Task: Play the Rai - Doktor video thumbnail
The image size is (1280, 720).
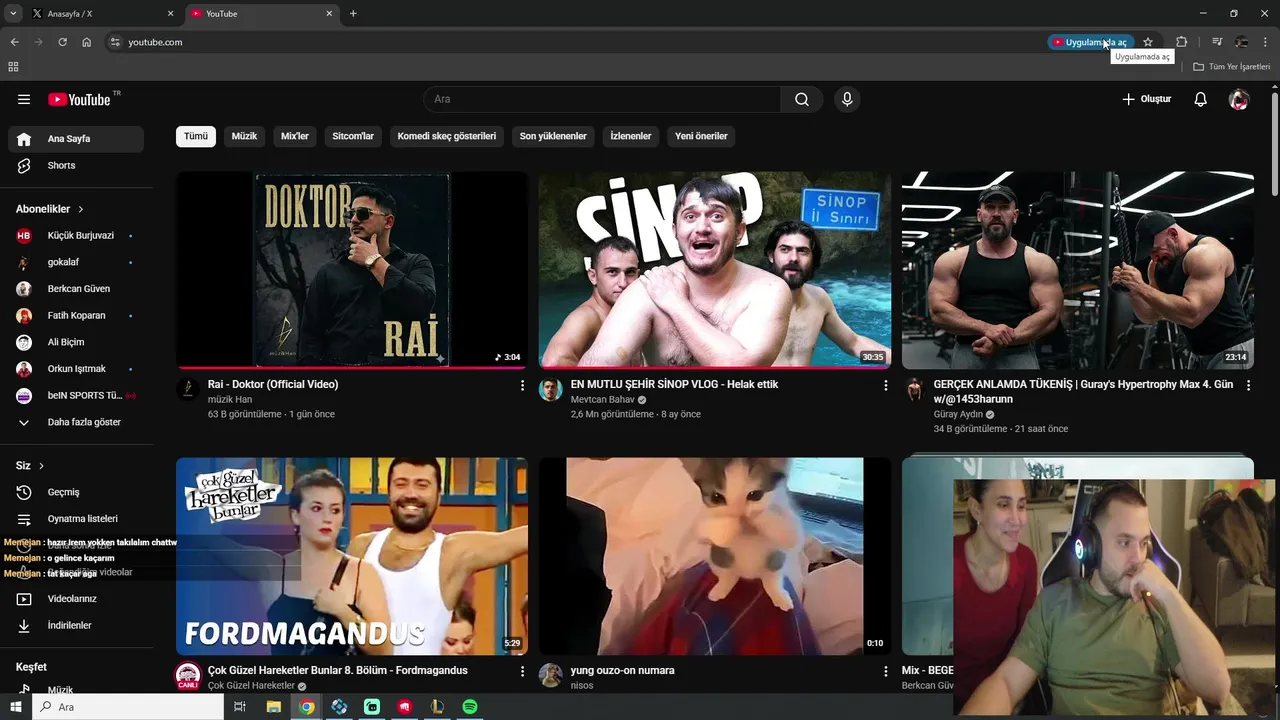Action: (352, 270)
